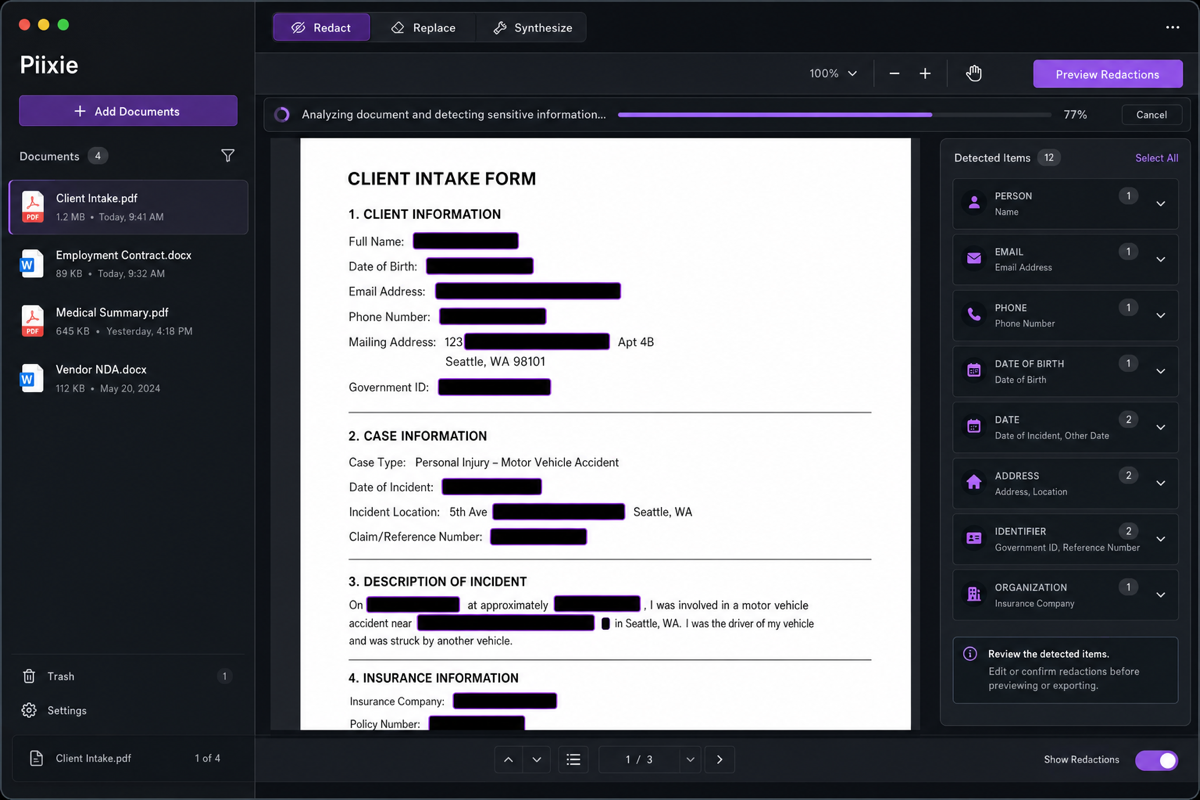Open the three-dot more options menu
Image resolution: width=1200 pixels, height=800 pixels.
pyautogui.click(x=1173, y=28)
